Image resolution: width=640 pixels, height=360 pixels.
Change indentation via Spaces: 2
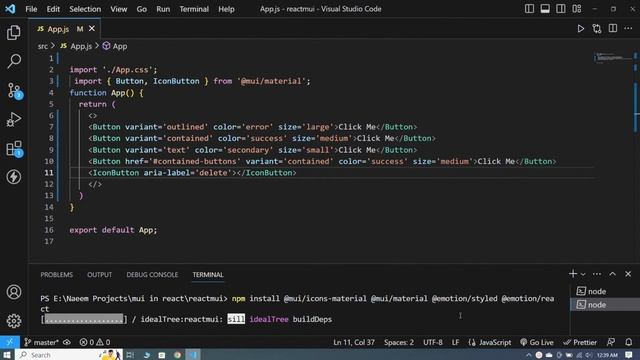(x=398, y=342)
